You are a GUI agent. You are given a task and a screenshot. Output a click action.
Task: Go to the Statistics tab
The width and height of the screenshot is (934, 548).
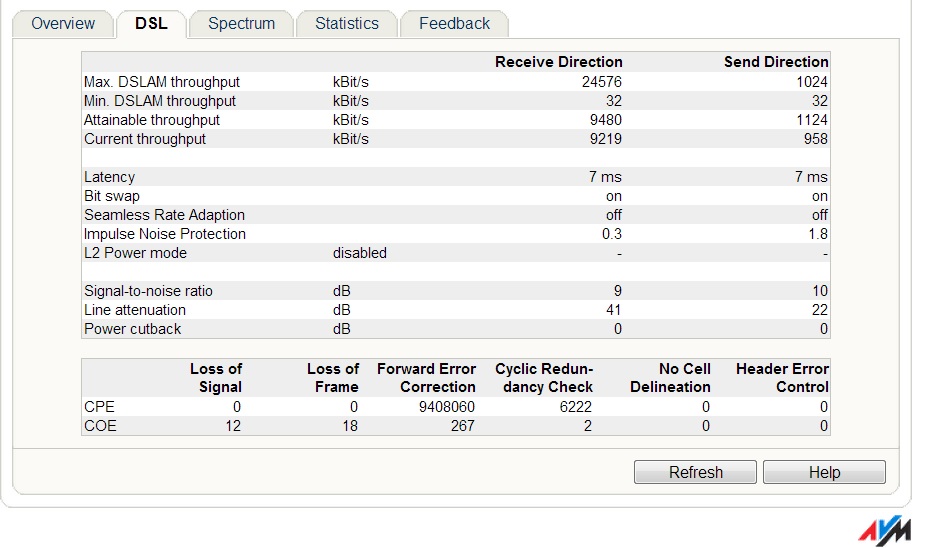click(x=347, y=24)
